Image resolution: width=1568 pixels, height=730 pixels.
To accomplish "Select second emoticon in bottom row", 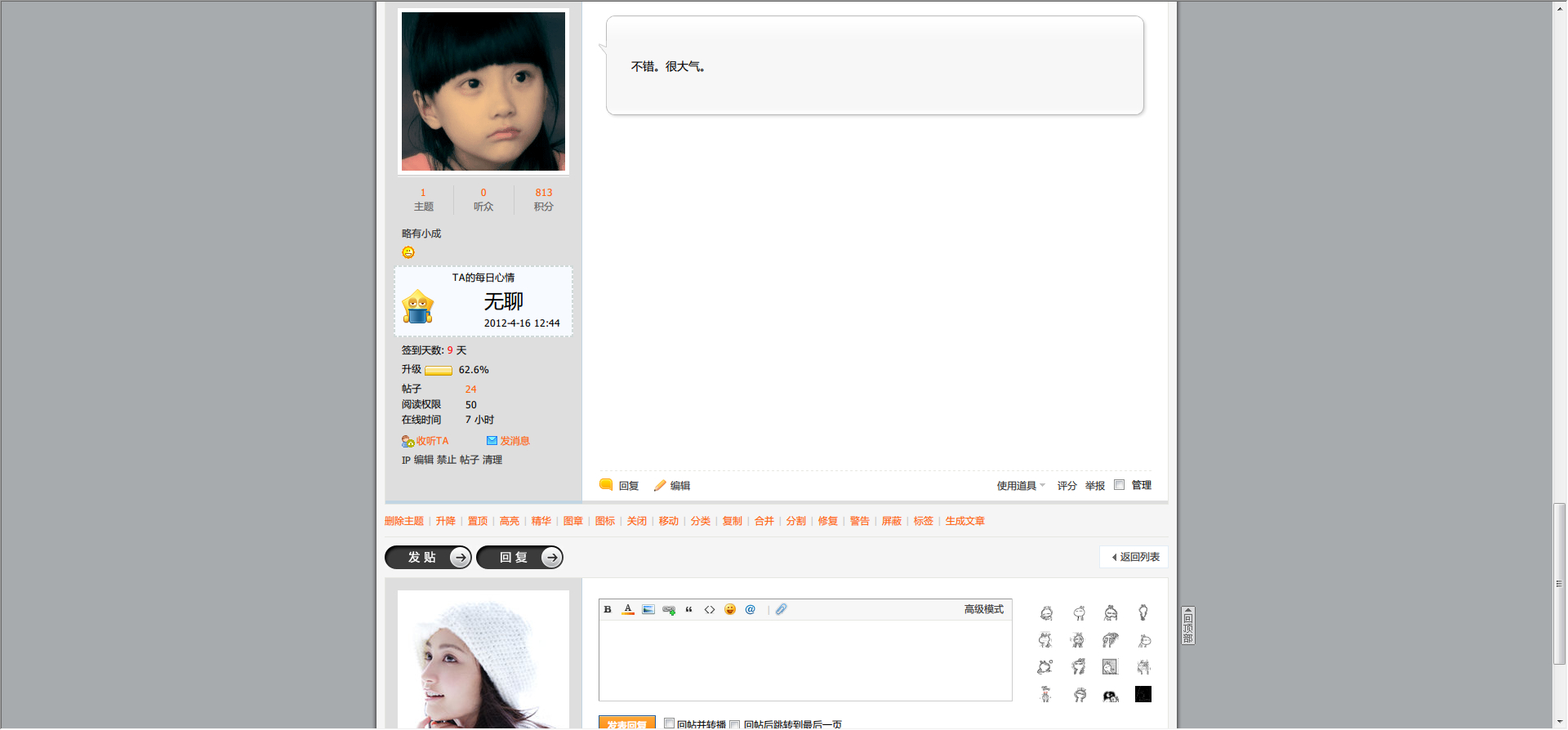I will coord(1079,695).
